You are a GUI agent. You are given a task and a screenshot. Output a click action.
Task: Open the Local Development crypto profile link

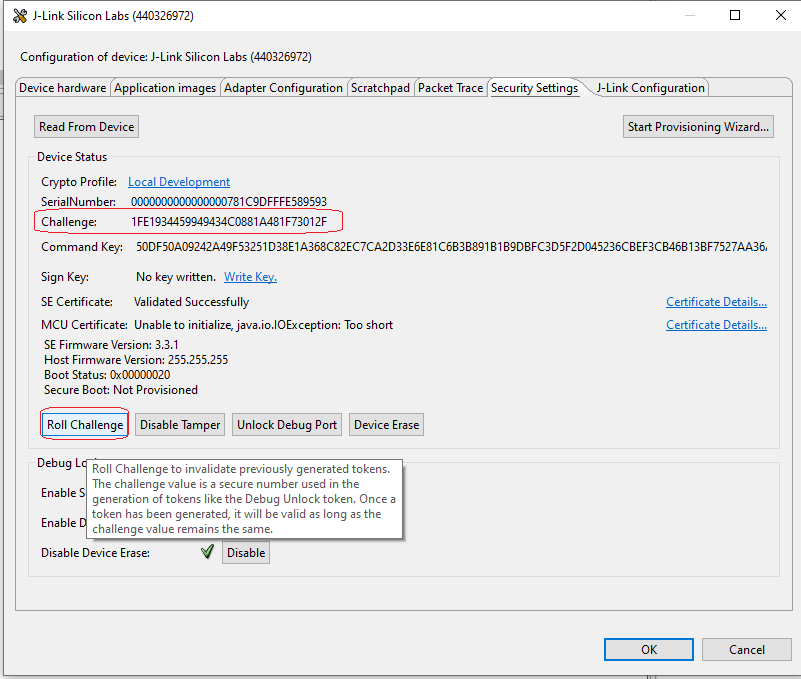[179, 182]
